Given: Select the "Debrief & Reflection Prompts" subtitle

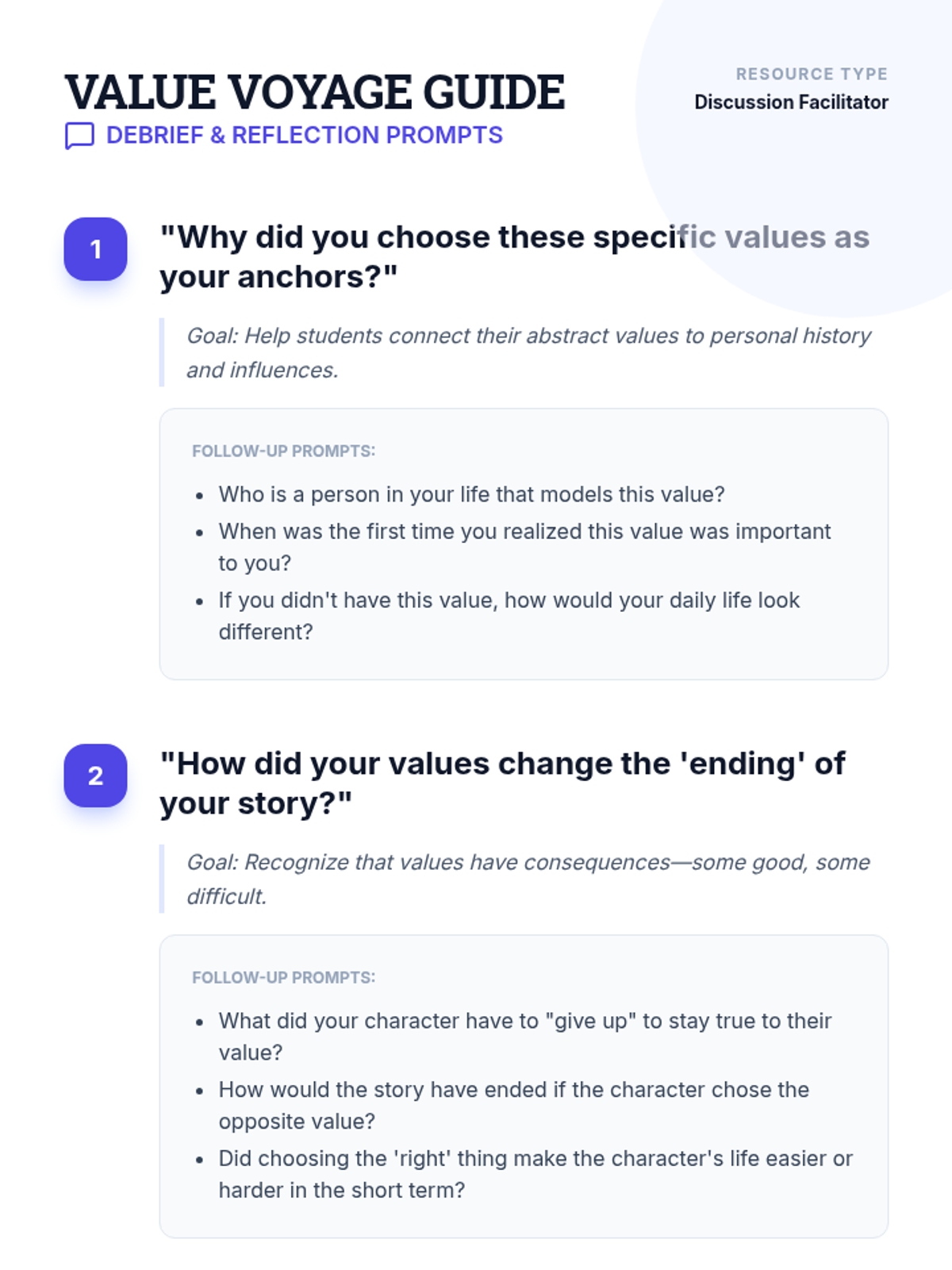Looking at the screenshot, I should [x=304, y=135].
